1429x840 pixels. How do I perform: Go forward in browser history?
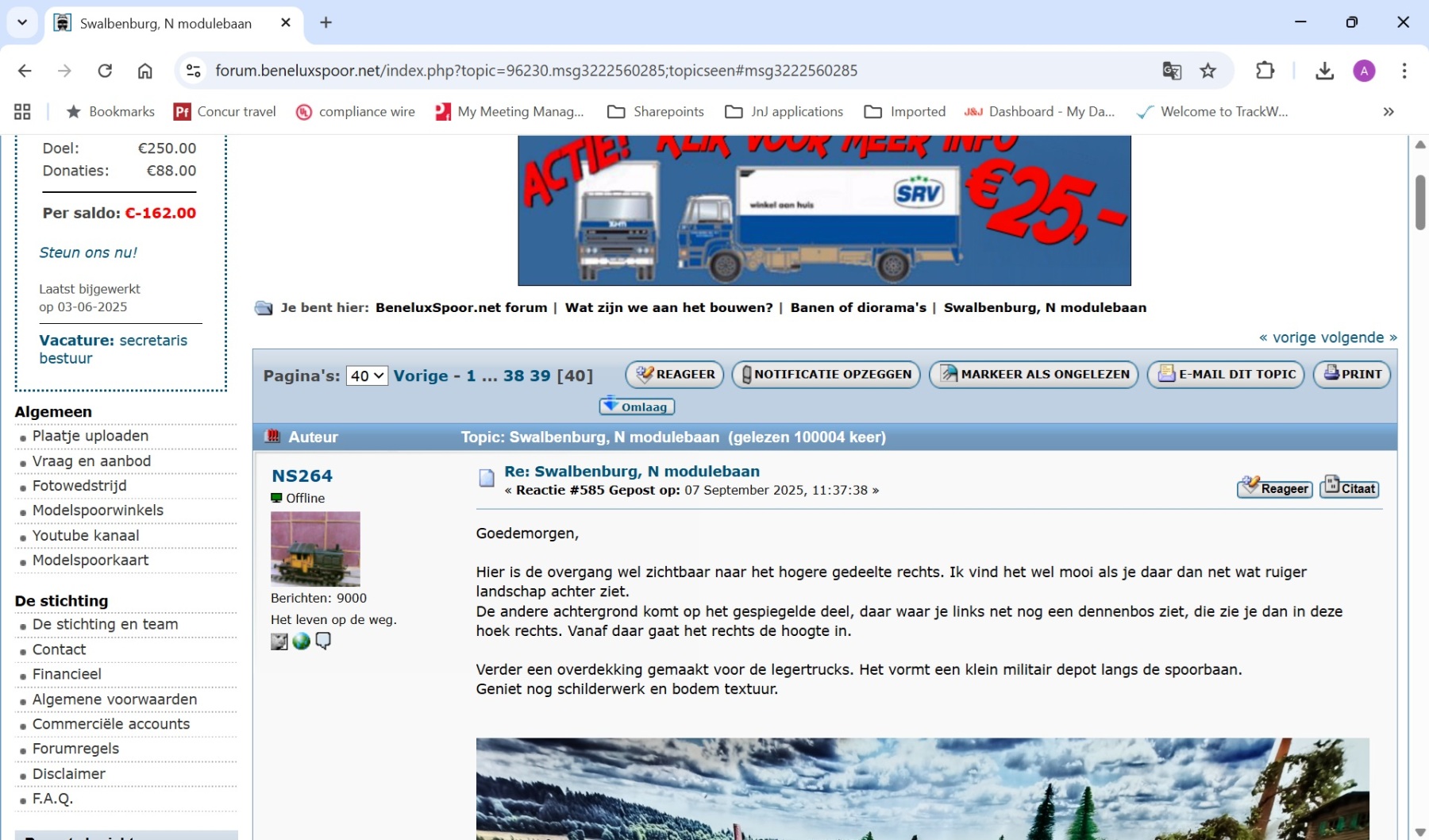click(x=64, y=71)
